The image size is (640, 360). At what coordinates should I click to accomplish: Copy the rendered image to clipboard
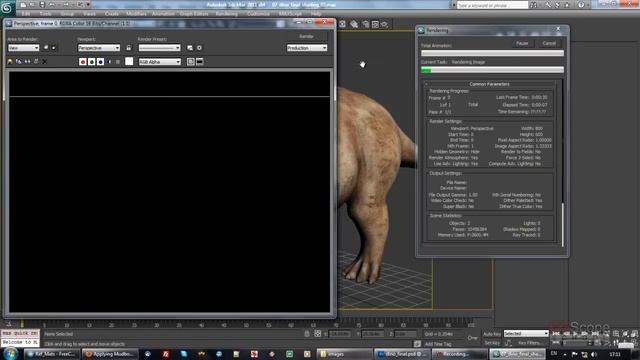coord(19,62)
